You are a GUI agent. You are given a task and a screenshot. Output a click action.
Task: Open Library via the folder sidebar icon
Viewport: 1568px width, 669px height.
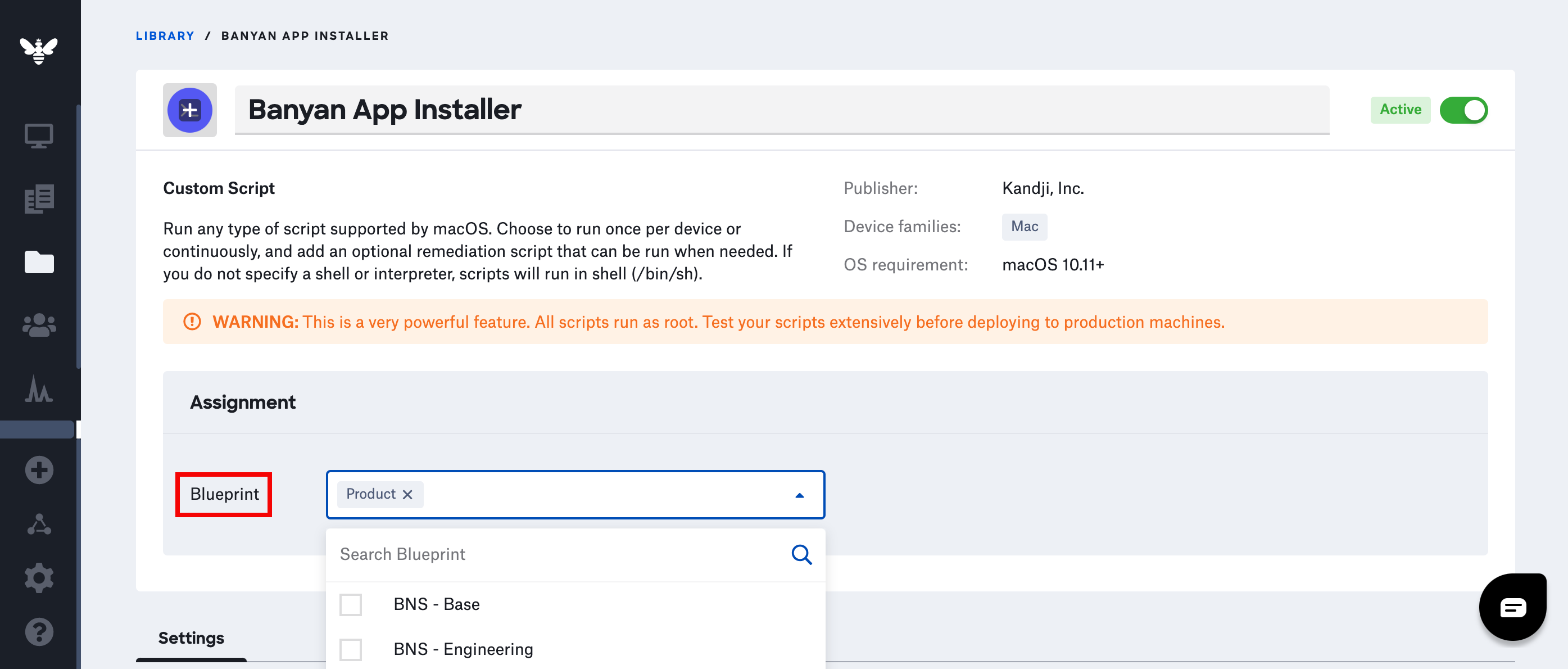[x=38, y=263]
